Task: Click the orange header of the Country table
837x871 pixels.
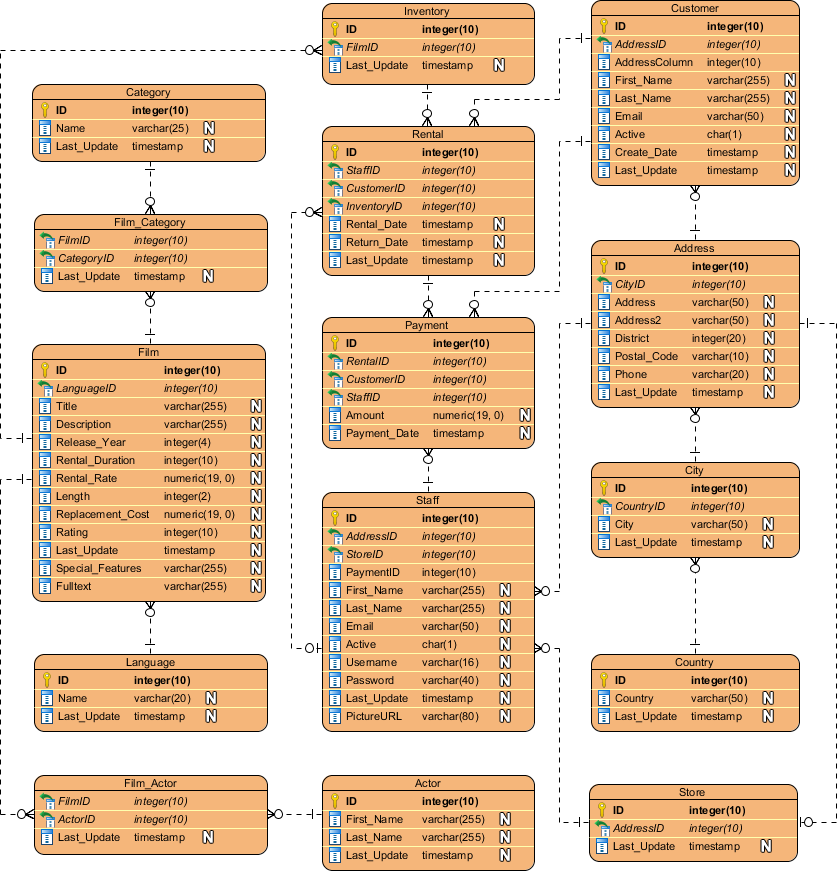Action: tap(694, 661)
